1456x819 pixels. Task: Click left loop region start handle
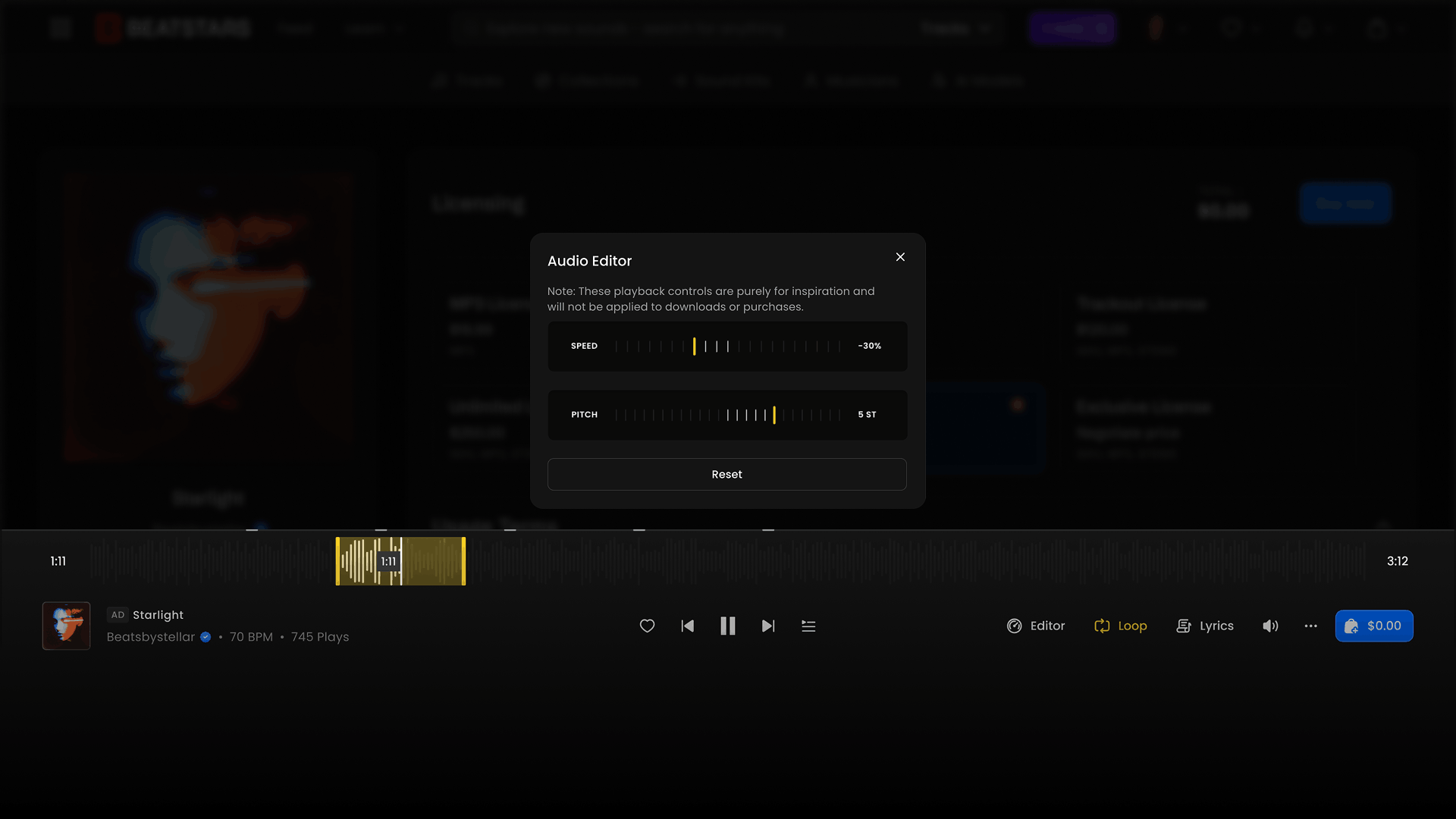click(338, 561)
